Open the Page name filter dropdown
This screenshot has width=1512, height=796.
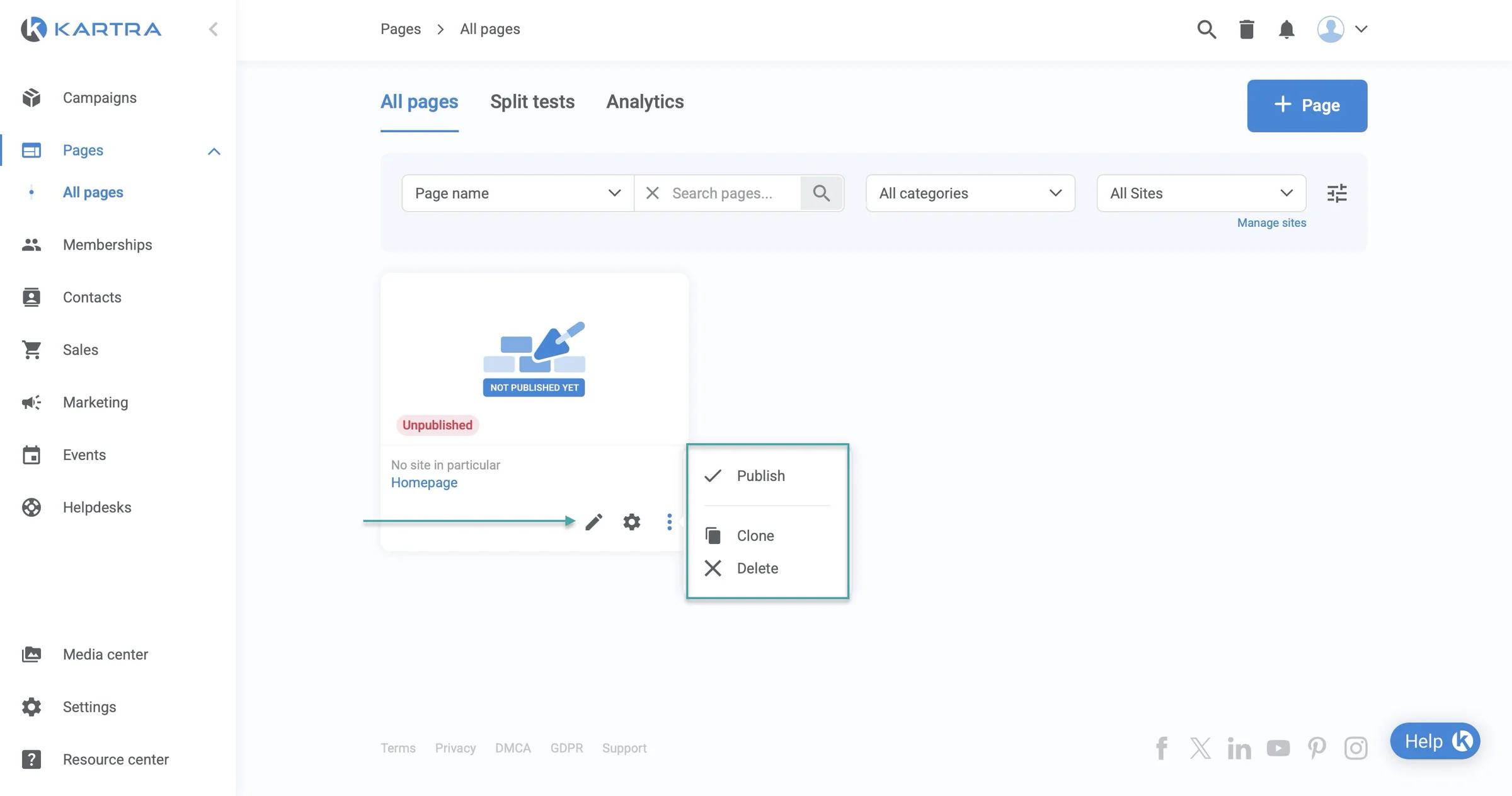(x=518, y=193)
